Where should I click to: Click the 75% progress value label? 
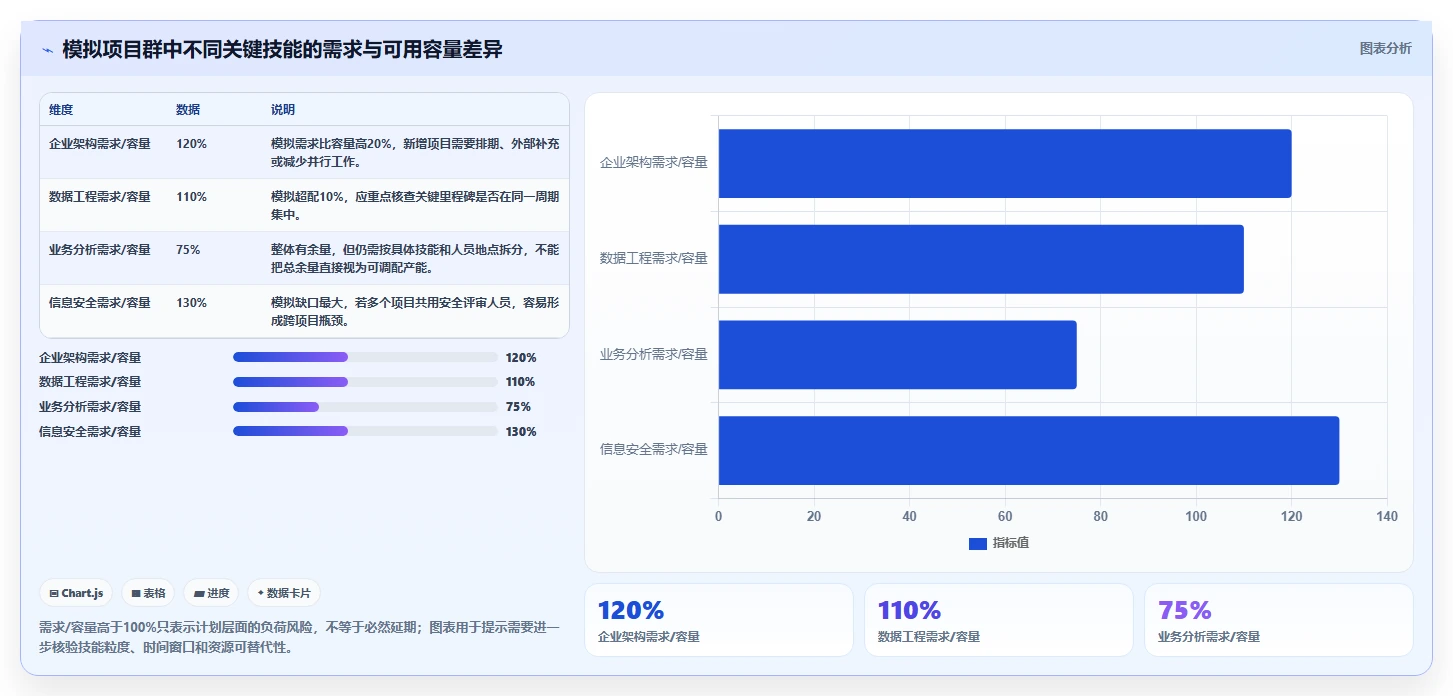tap(518, 407)
